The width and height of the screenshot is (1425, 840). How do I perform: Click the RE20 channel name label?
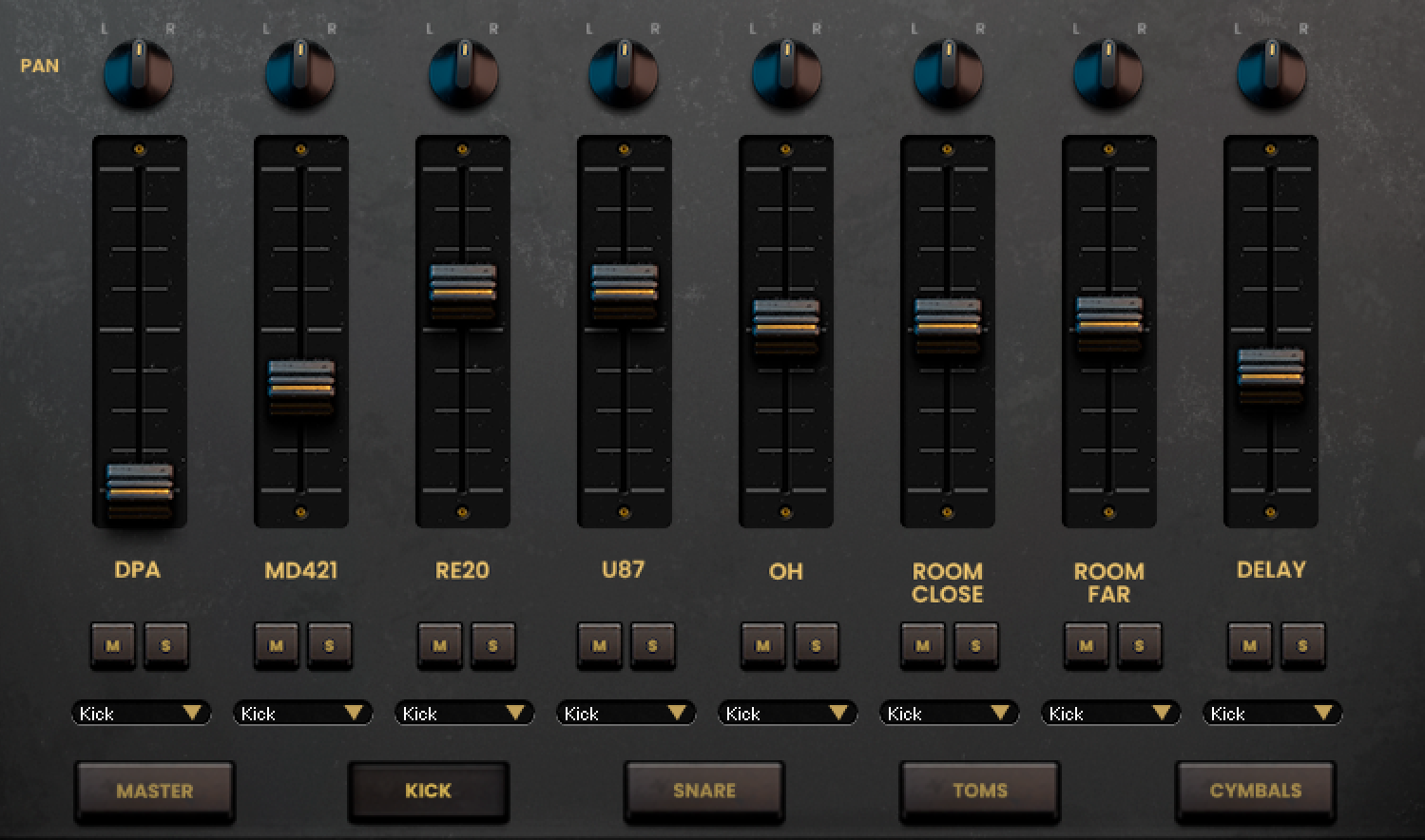coord(462,570)
